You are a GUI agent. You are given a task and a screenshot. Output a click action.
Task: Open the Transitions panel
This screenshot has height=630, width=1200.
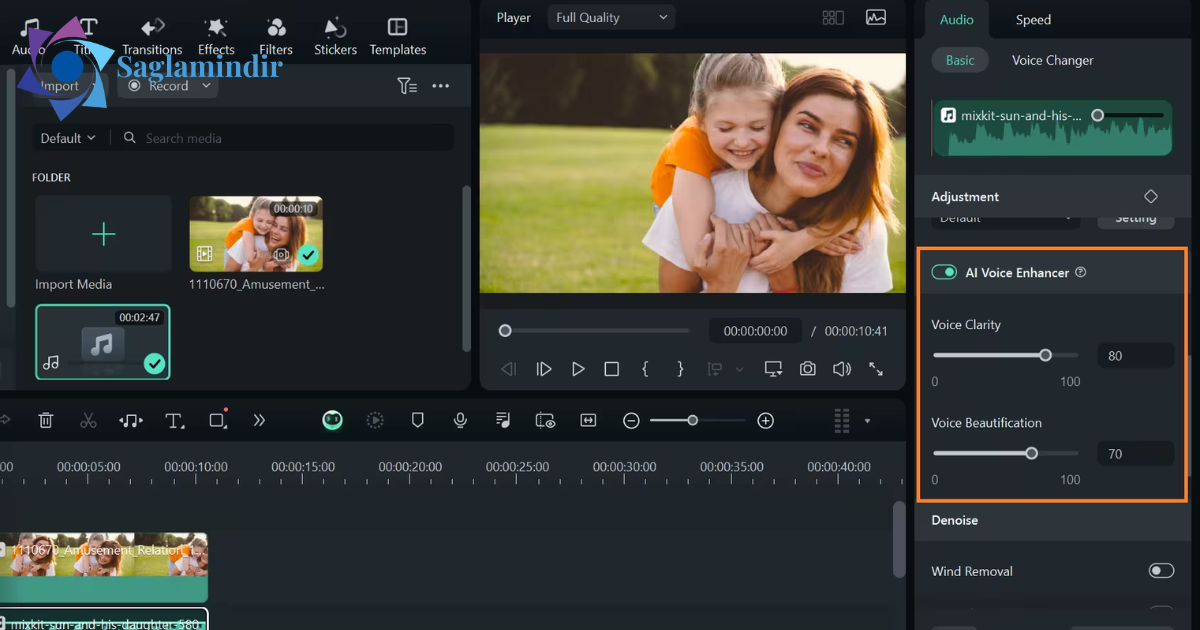coord(152,36)
